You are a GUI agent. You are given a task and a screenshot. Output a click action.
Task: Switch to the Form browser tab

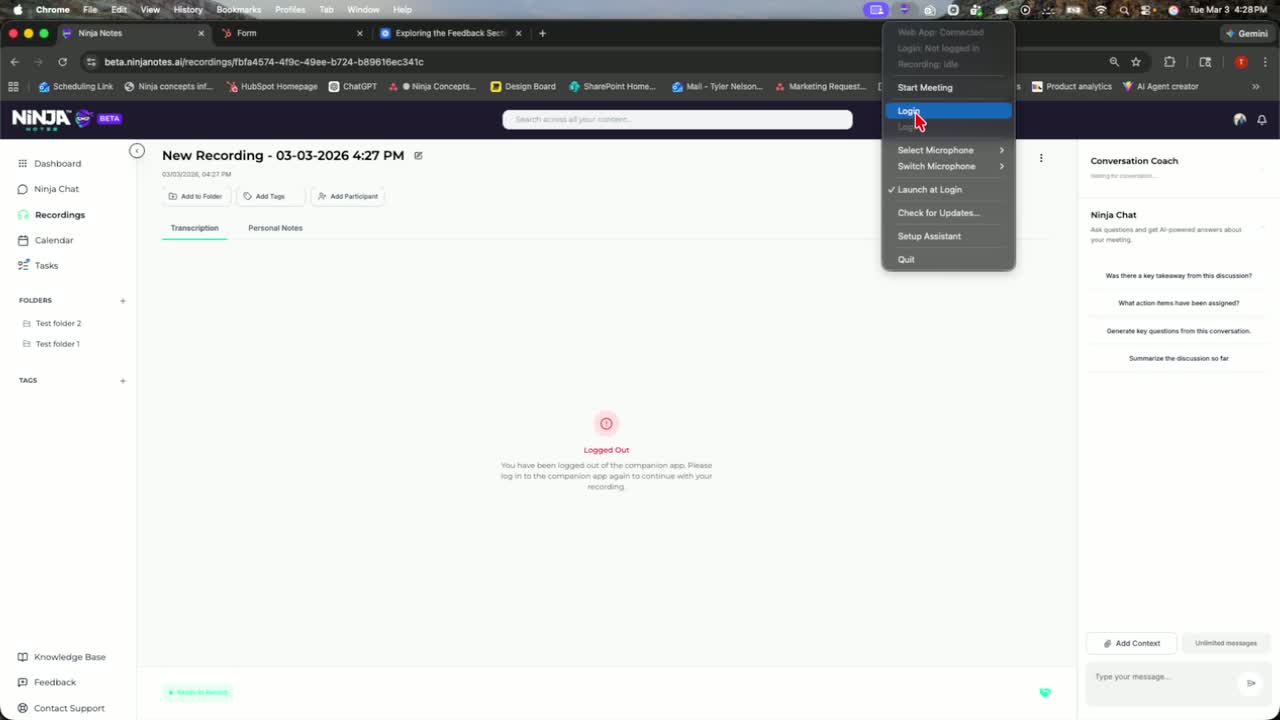(x=290, y=33)
